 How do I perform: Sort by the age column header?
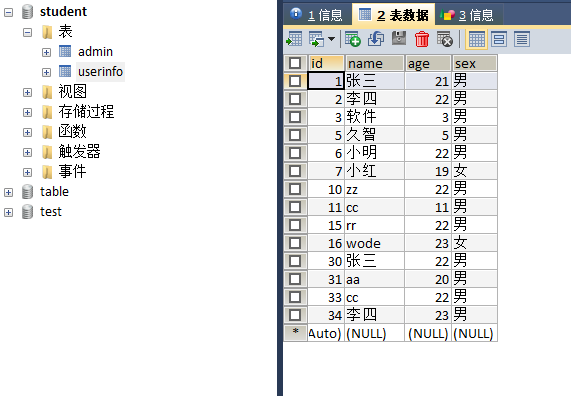[428, 63]
